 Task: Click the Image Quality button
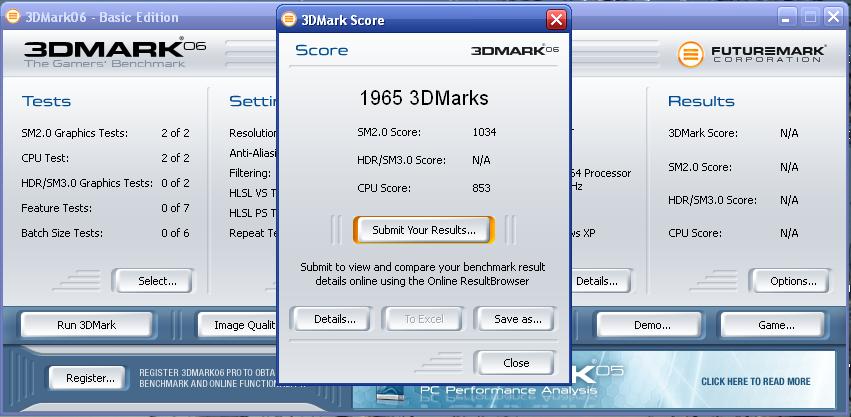click(239, 325)
